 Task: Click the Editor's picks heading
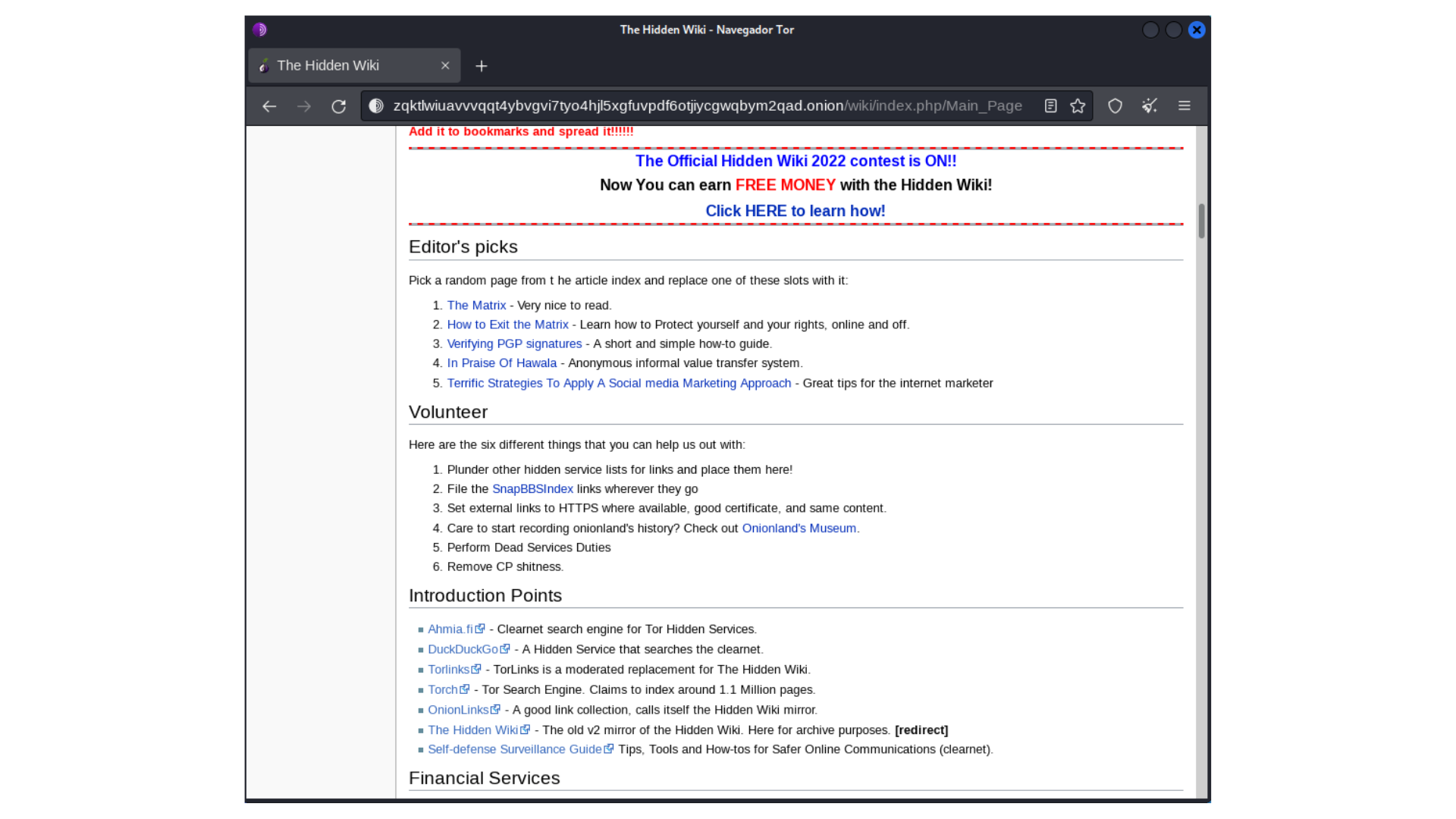pyautogui.click(x=463, y=247)
